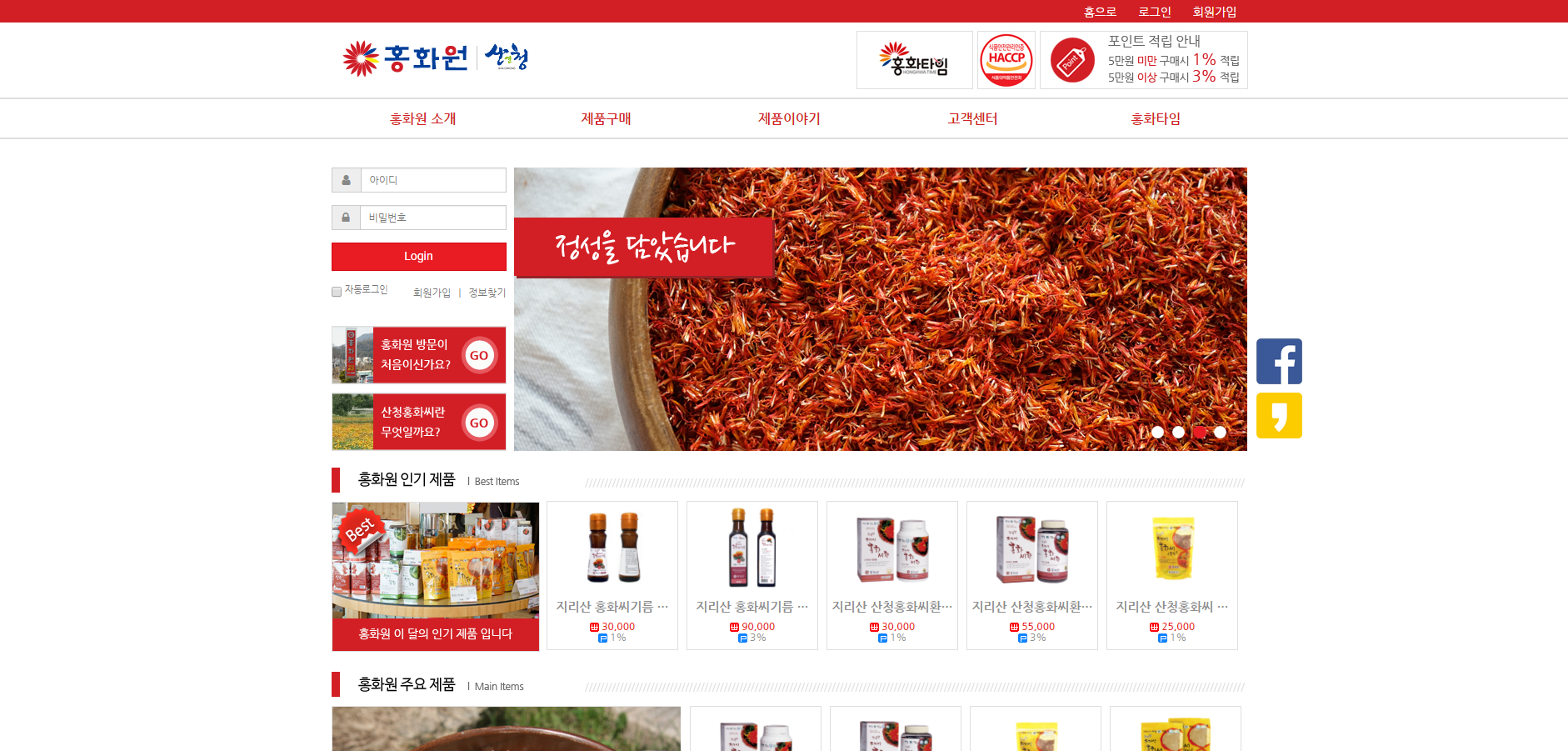Click the 홍화원 이 달의 인기 제품 featured image
The height and width of the screenshot is (751, 1568).
[x=436, y=576]
